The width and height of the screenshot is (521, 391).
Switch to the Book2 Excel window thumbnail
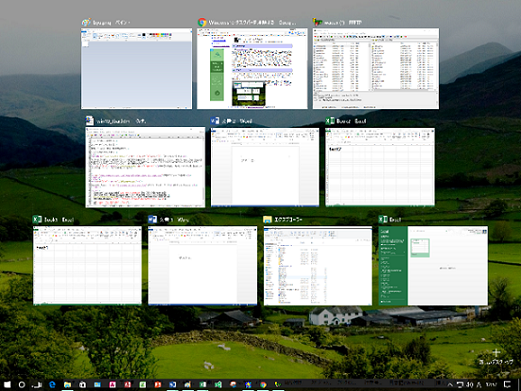(x=380, y=167)
